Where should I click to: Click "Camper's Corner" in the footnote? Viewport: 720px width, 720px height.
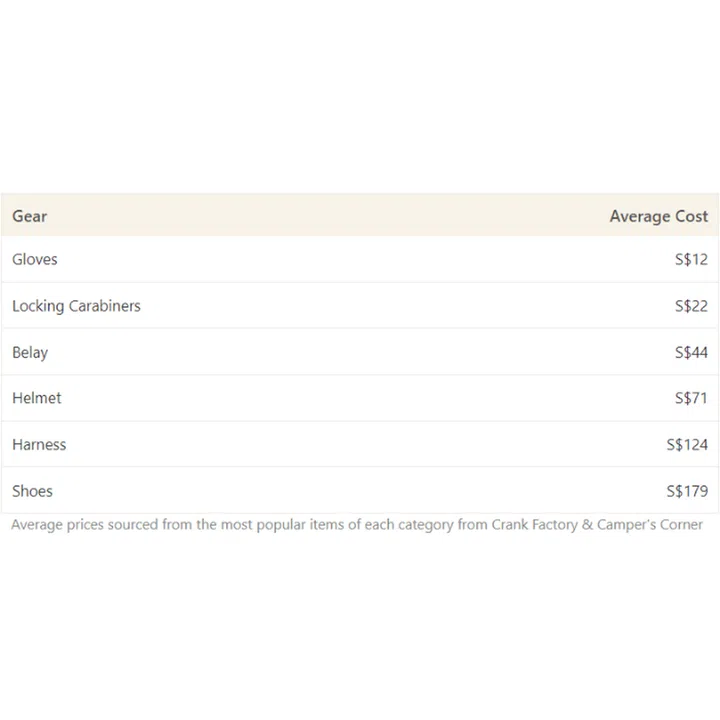(649, 524)
